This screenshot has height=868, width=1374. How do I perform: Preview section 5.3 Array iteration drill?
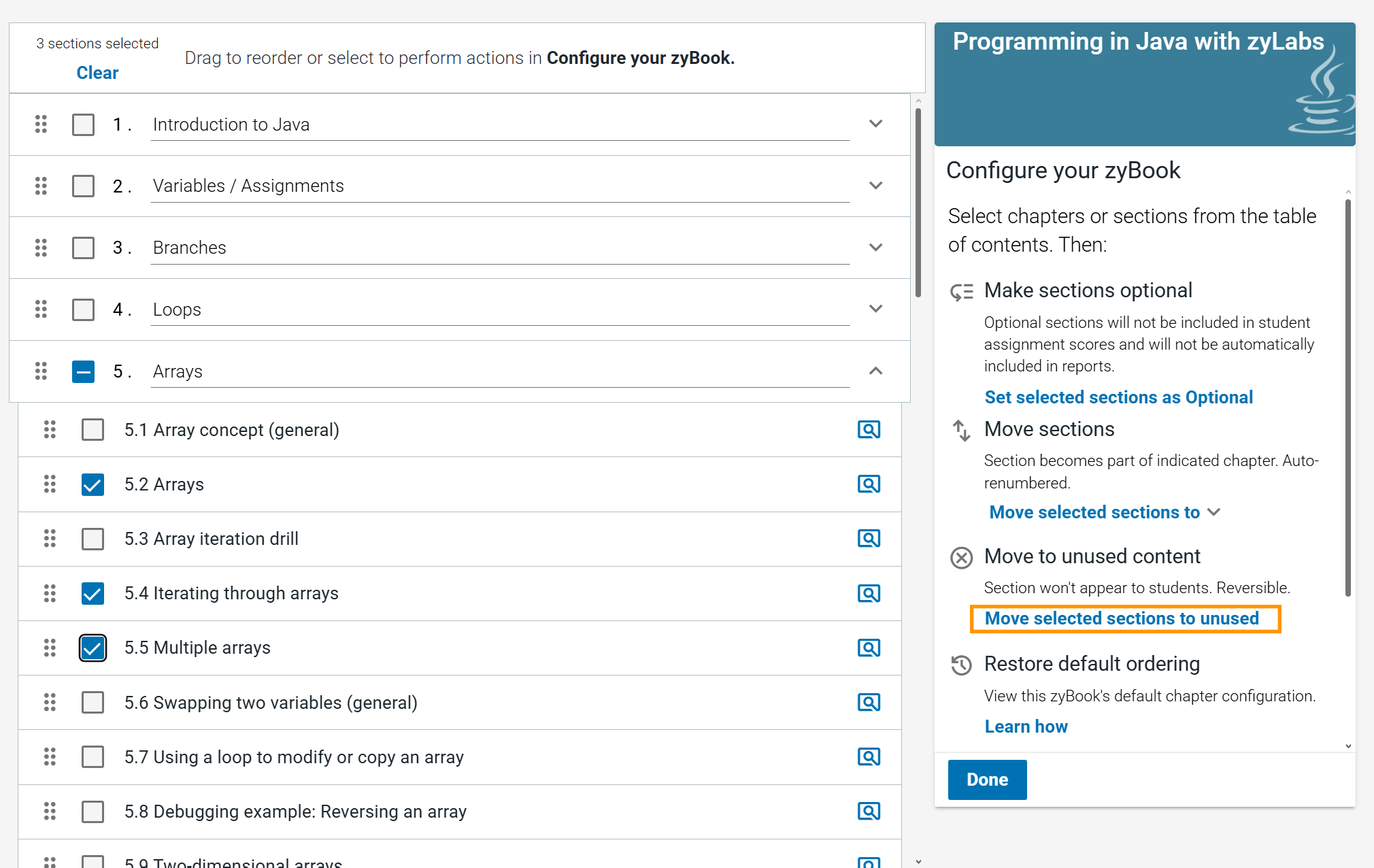click(869, 538)
